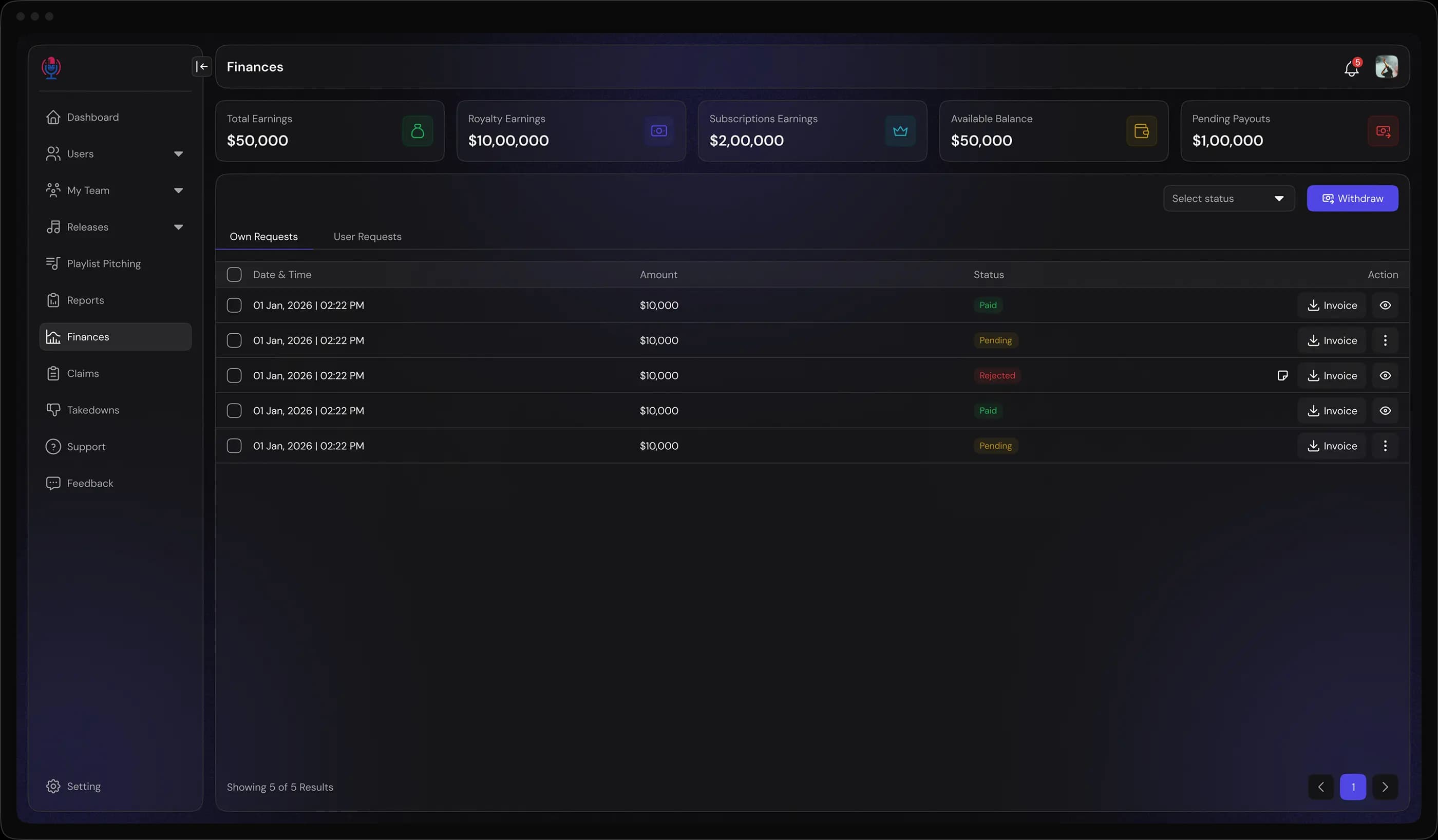This screenshot has width=1438, height=840.
Task: Select Finances in sidebar
Action: pyautogui.click(x=115, y=337)
